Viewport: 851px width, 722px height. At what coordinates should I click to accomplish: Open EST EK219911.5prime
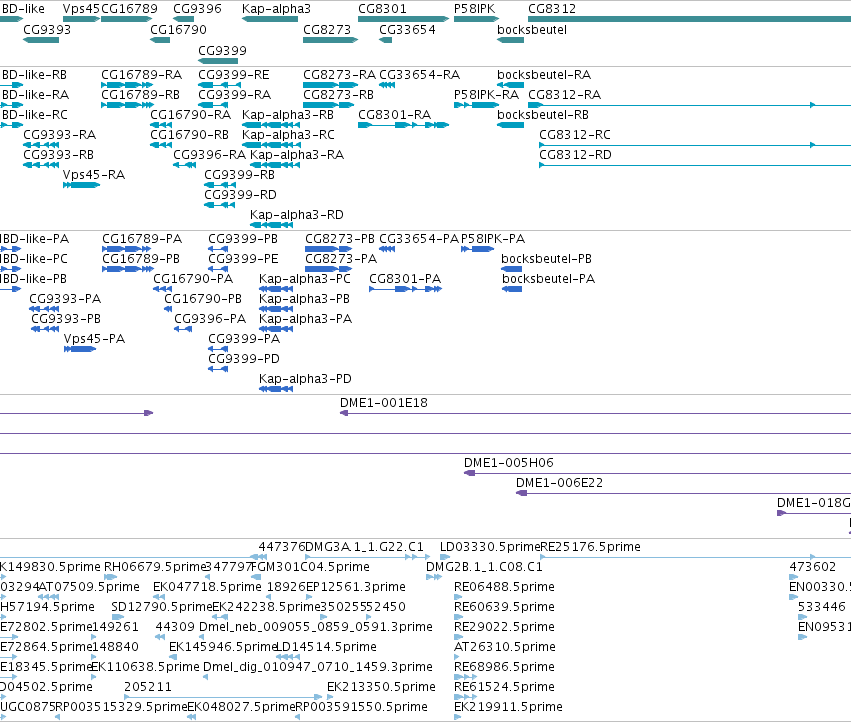click(x=508, y=706)
